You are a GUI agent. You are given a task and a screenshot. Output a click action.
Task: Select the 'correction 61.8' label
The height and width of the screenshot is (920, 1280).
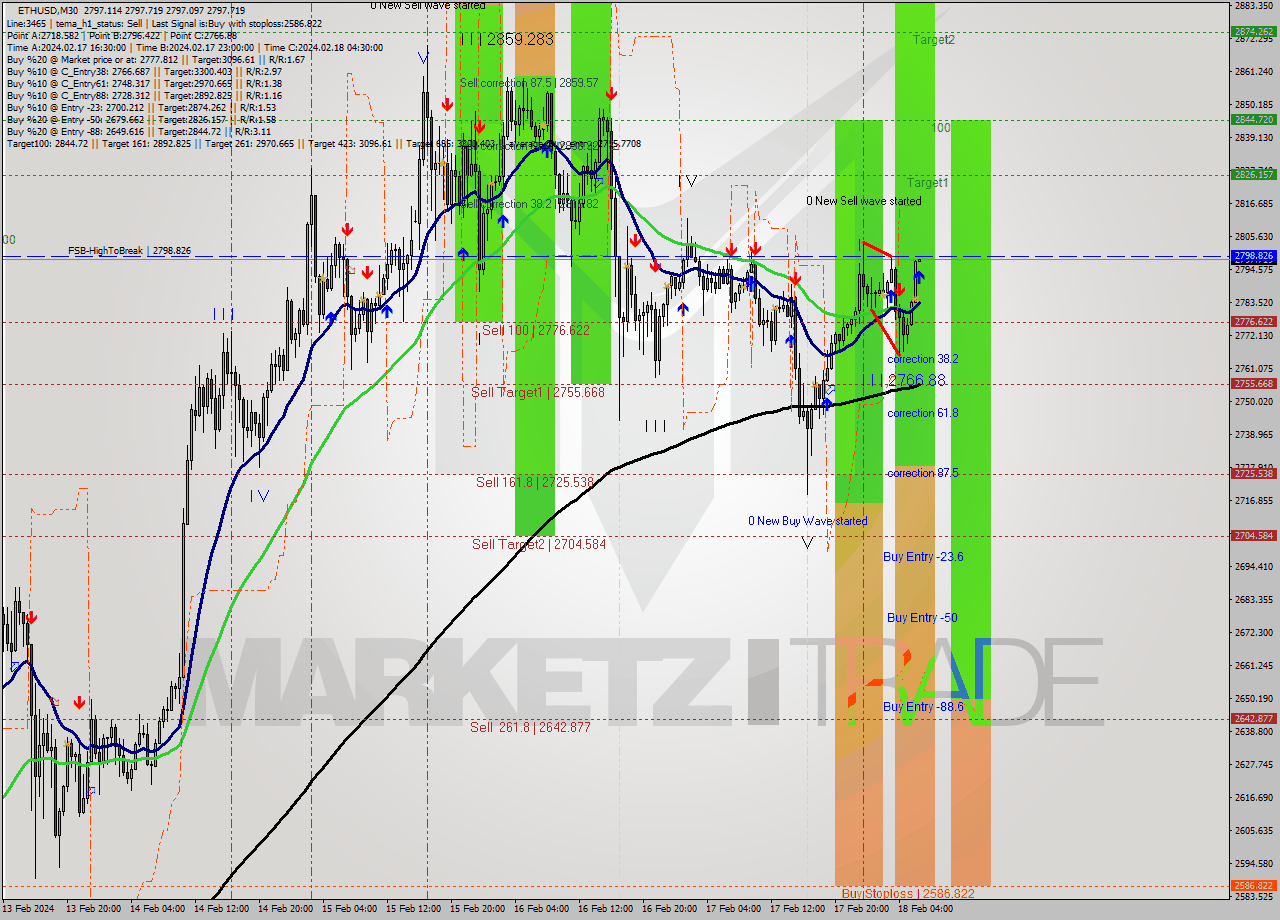922,413
